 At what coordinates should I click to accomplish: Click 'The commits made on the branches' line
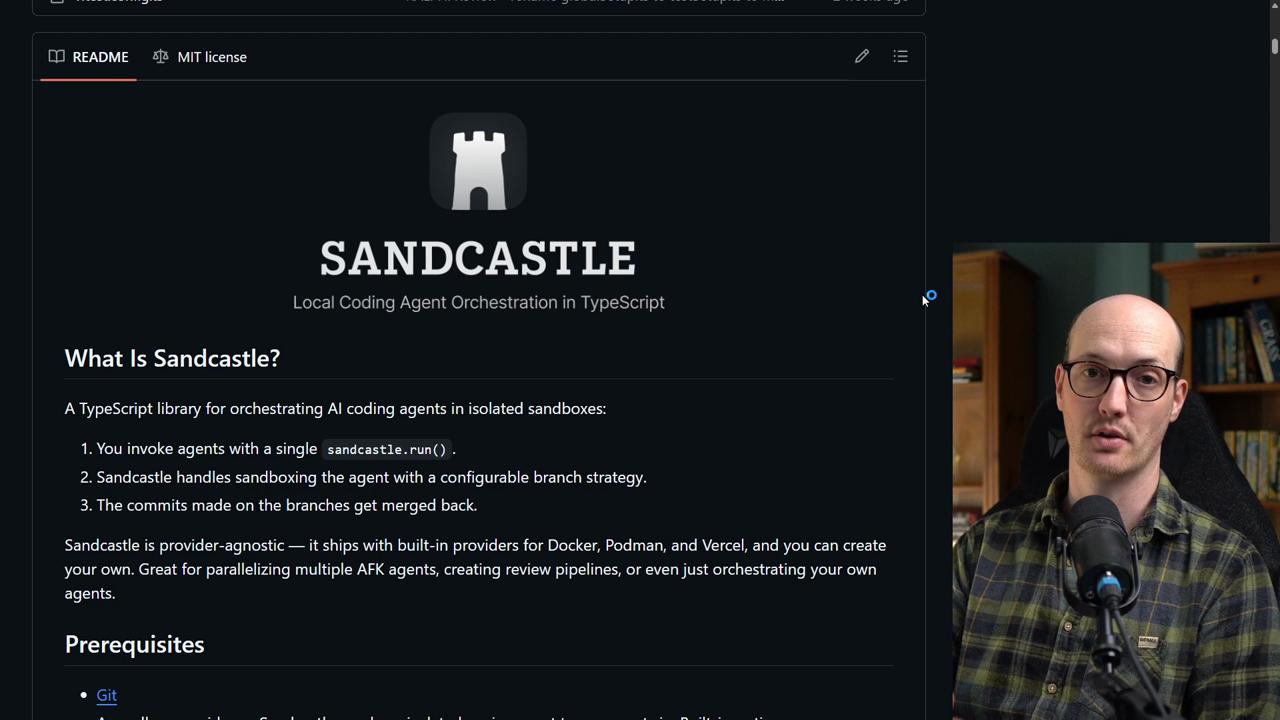pos(286,505)
